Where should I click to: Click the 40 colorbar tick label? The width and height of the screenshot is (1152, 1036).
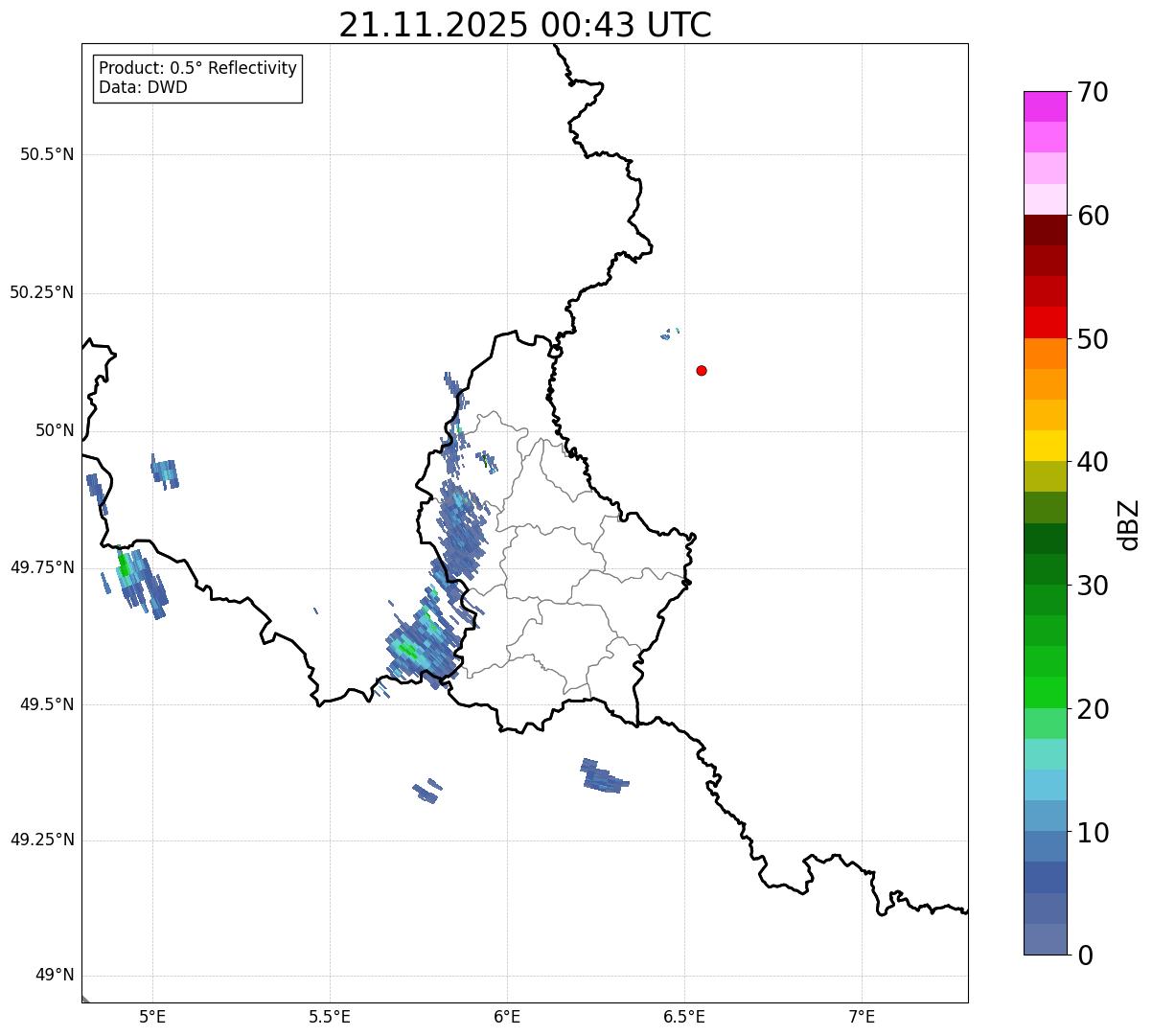coord(1093,462)
